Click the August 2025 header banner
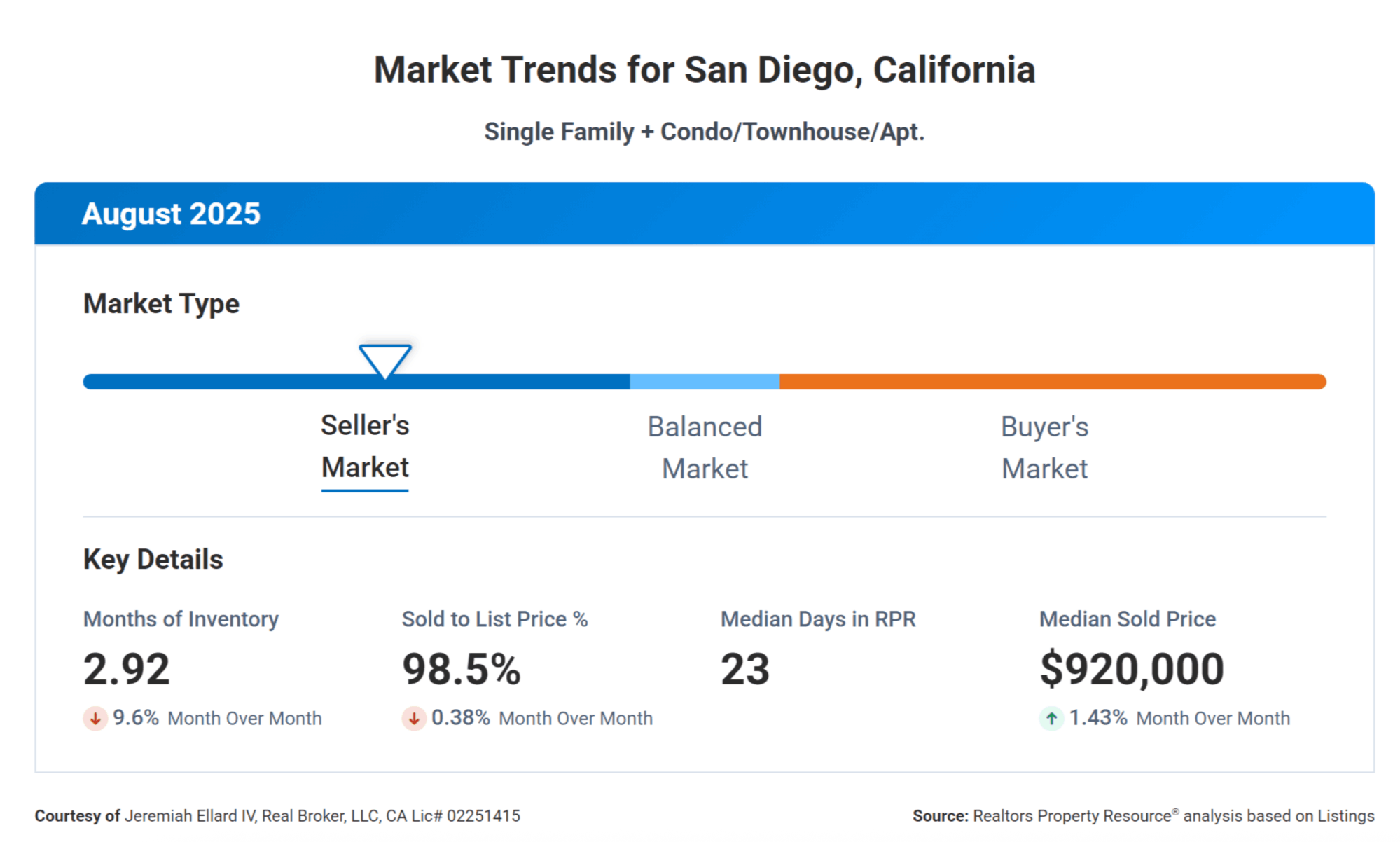1400x842 pixels. click(704, 214)
